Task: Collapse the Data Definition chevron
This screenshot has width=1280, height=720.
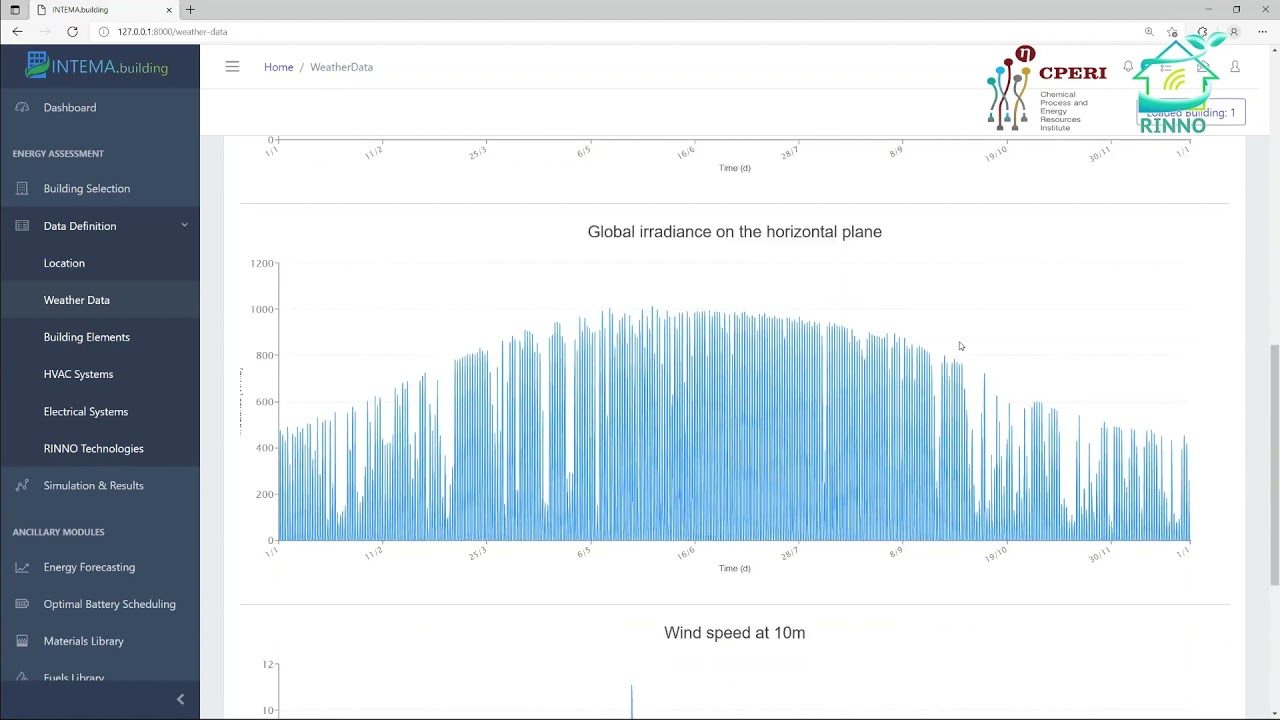Action: coord(184,226)
